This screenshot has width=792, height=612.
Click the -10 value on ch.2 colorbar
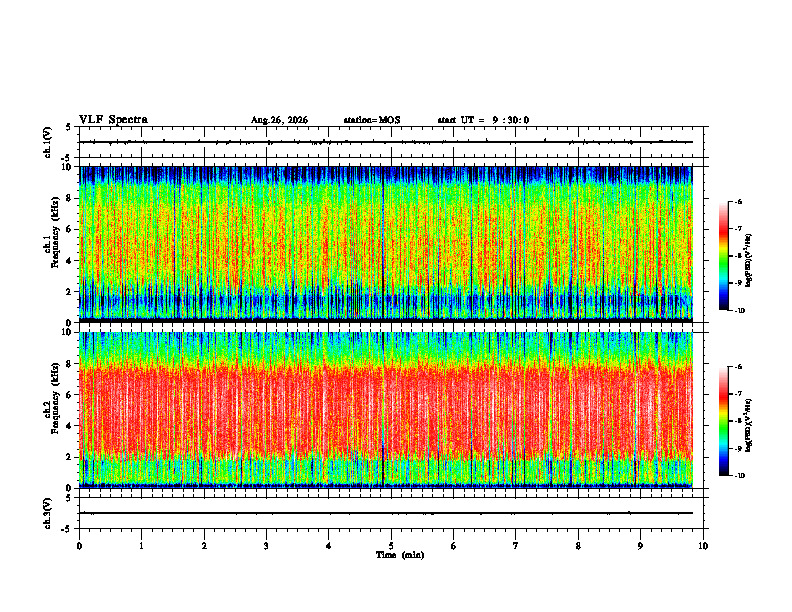coord(740,475)
